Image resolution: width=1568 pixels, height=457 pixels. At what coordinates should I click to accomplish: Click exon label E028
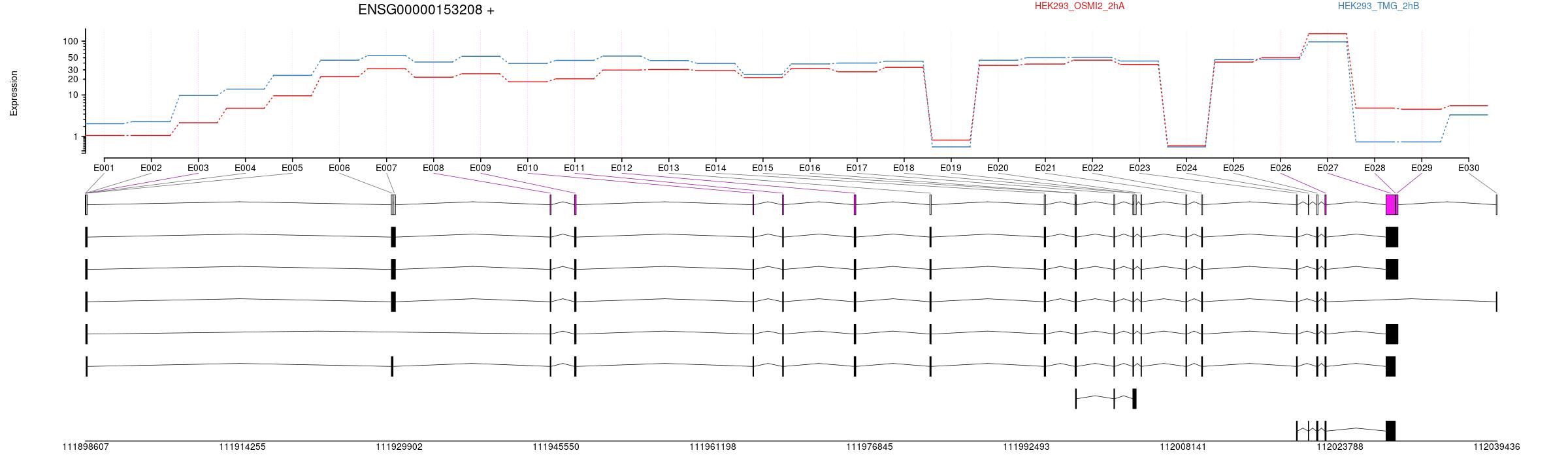1375,168
